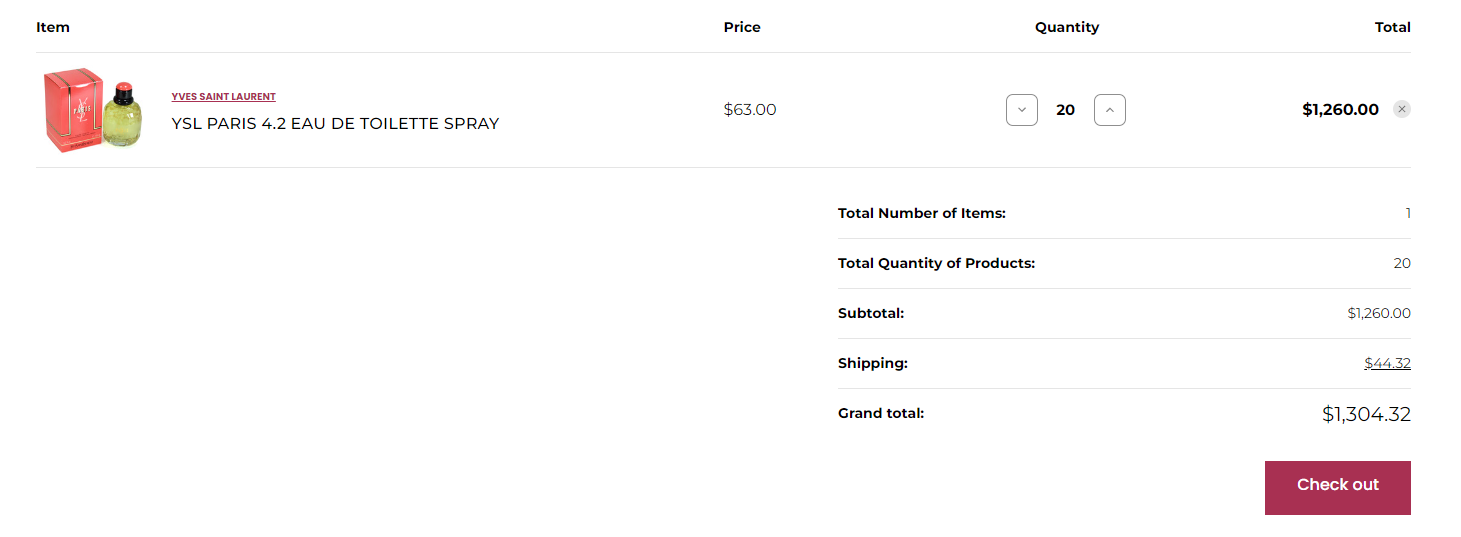Select the $63.00 unit price text
This screenshot has width=1461, height=537.
[750, 110]
